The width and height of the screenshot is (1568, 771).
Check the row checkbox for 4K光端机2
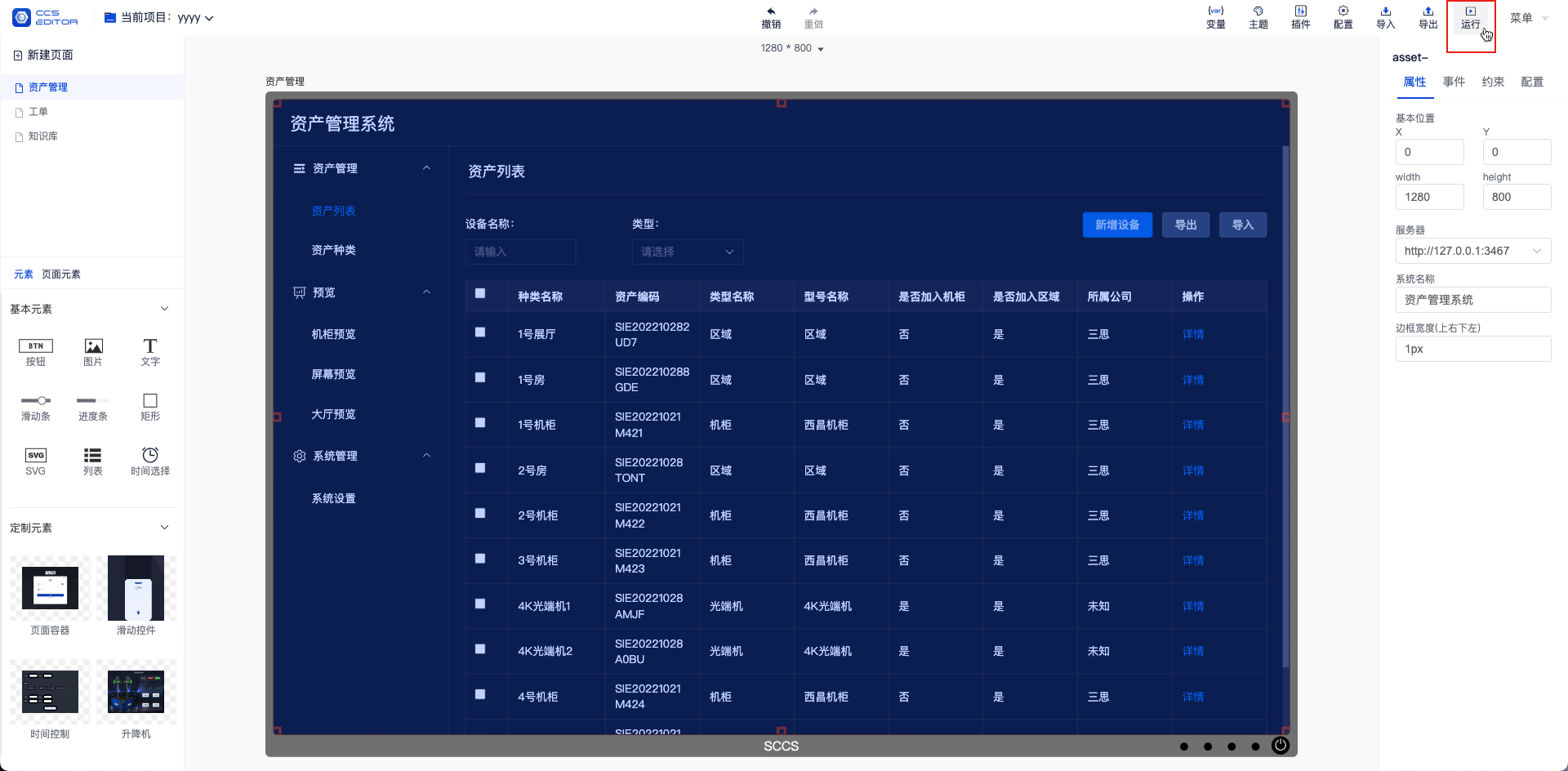coord(480,649)
